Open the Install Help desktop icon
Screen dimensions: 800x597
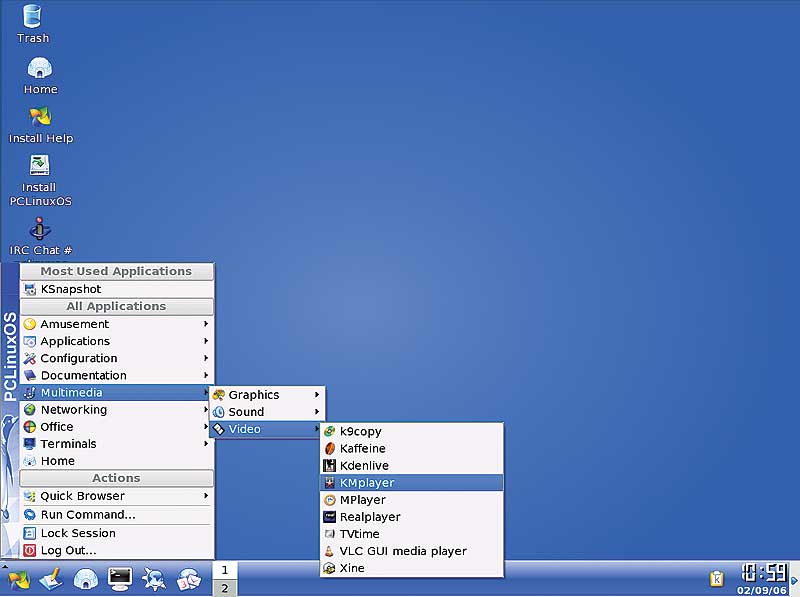(40, 125)
